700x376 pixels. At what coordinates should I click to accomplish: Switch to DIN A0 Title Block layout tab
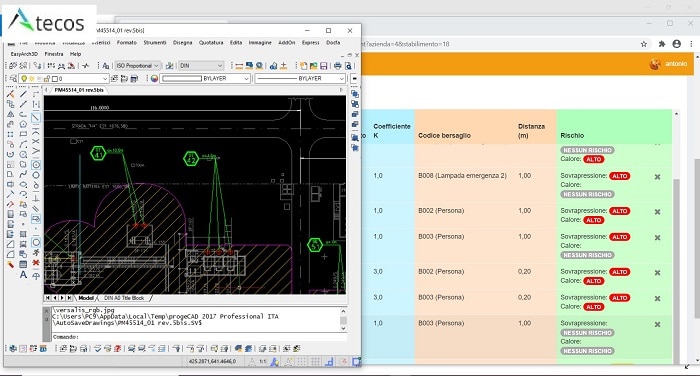(124, 298)
